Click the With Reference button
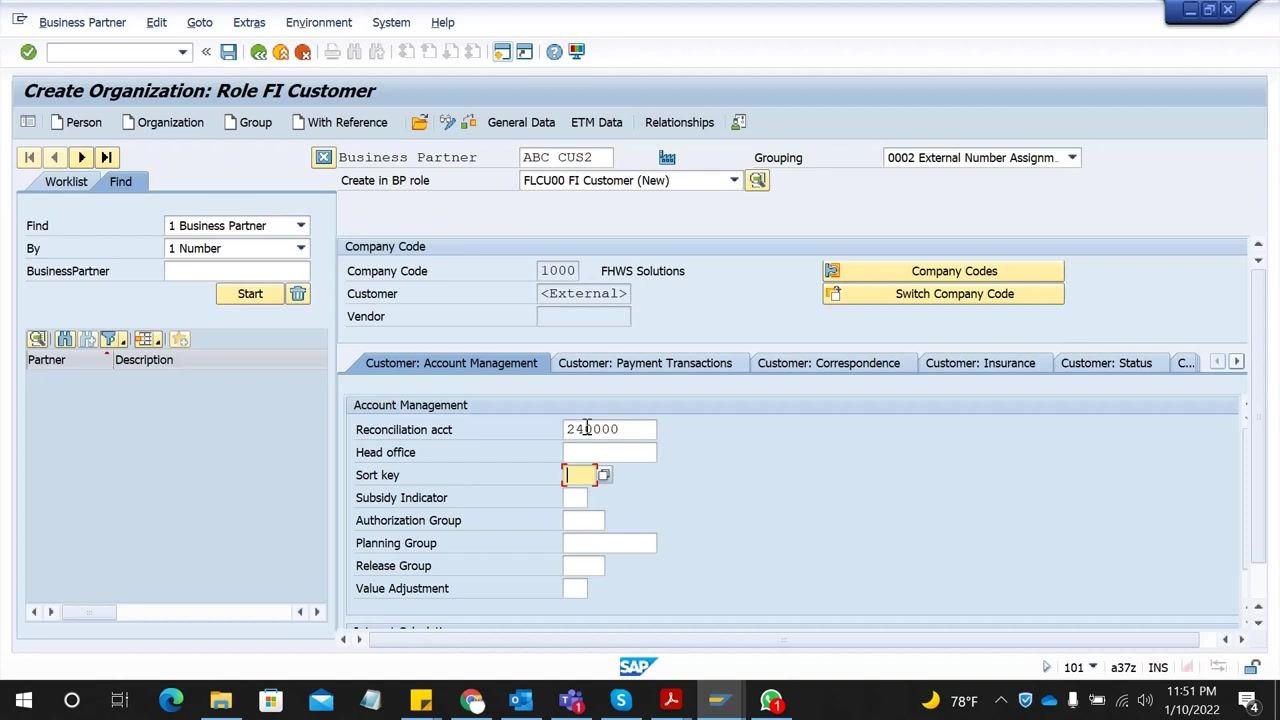This screenshot has width=1280, height=720. click(339, 122)
